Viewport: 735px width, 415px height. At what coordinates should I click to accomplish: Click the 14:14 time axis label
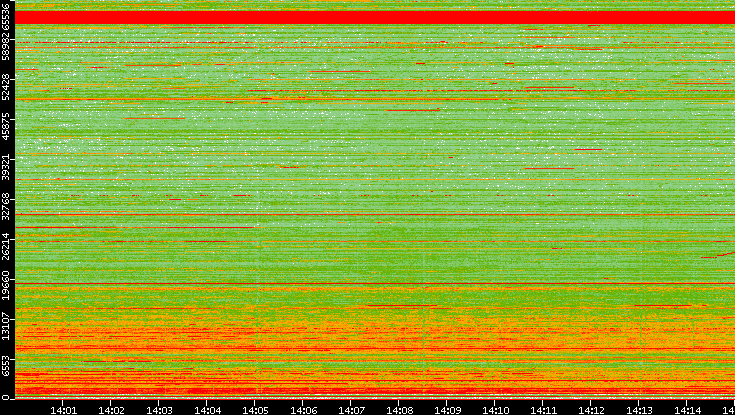coord(687,410)
